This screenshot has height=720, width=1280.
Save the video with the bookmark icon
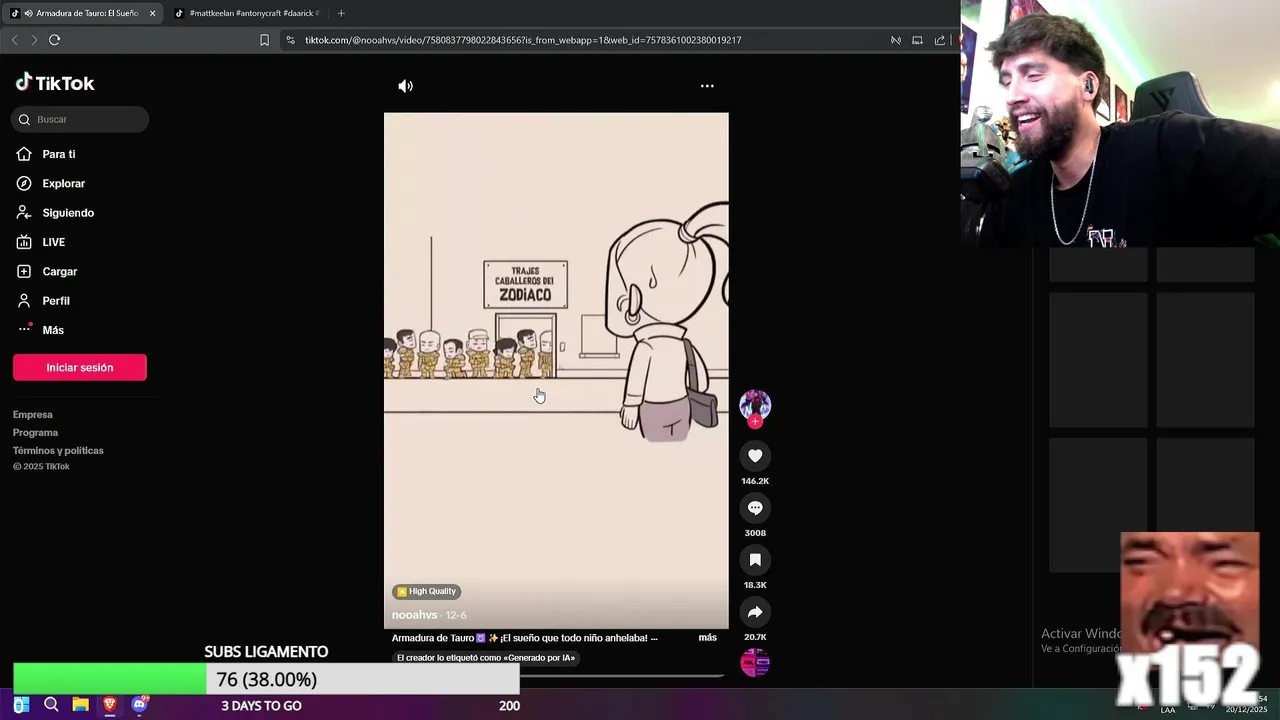[x=755, y=560]
